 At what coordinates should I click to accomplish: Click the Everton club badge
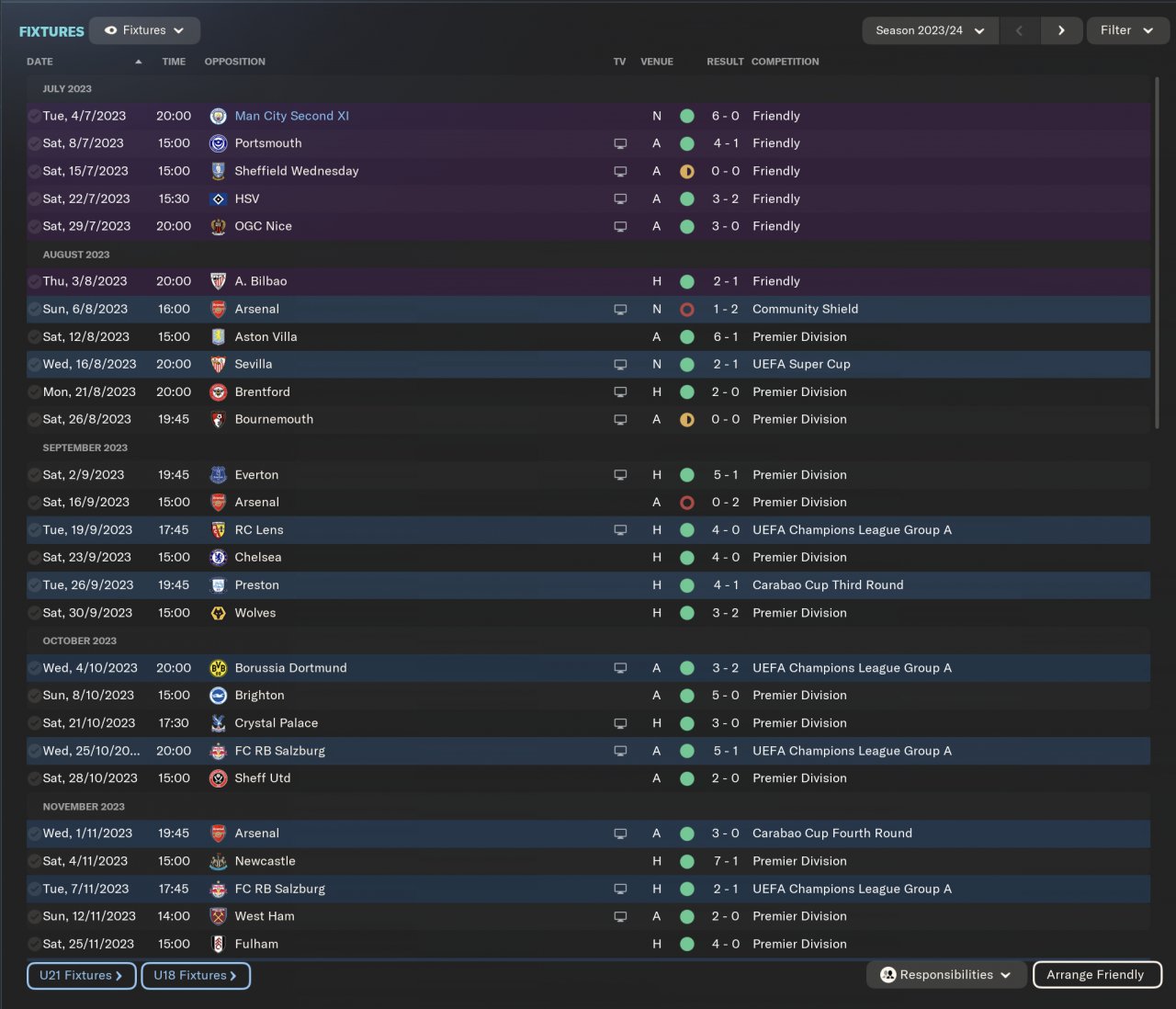click(x=218, y=475)
